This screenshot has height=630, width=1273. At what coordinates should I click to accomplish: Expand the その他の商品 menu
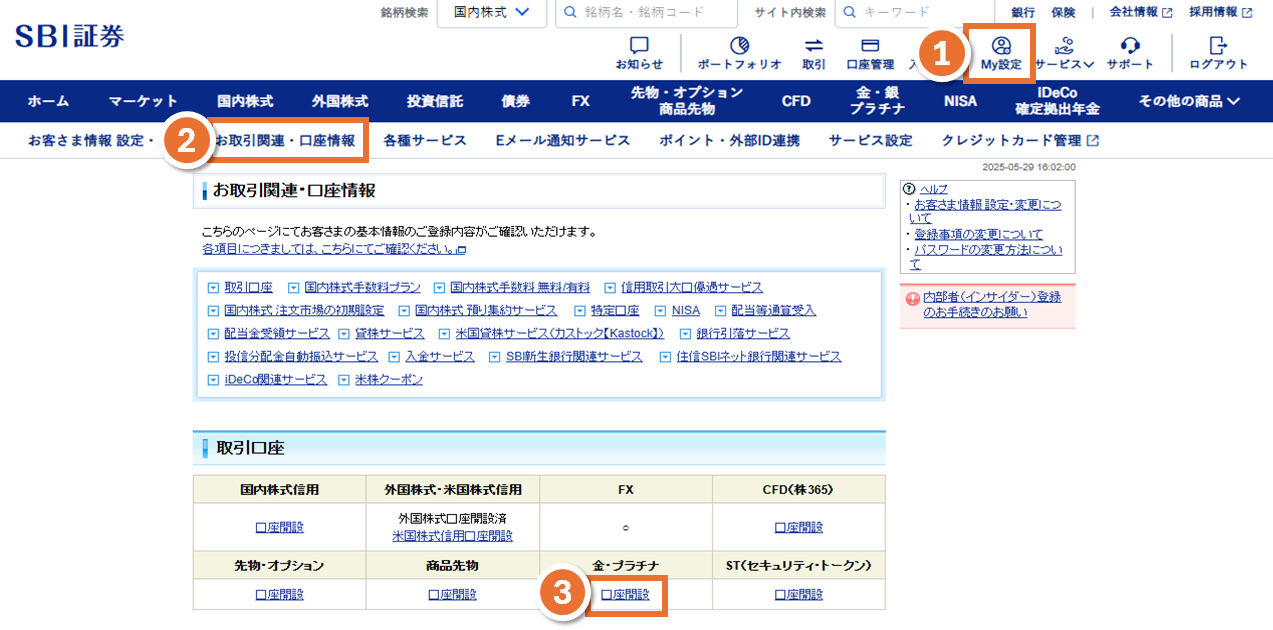coord(1189,101)
